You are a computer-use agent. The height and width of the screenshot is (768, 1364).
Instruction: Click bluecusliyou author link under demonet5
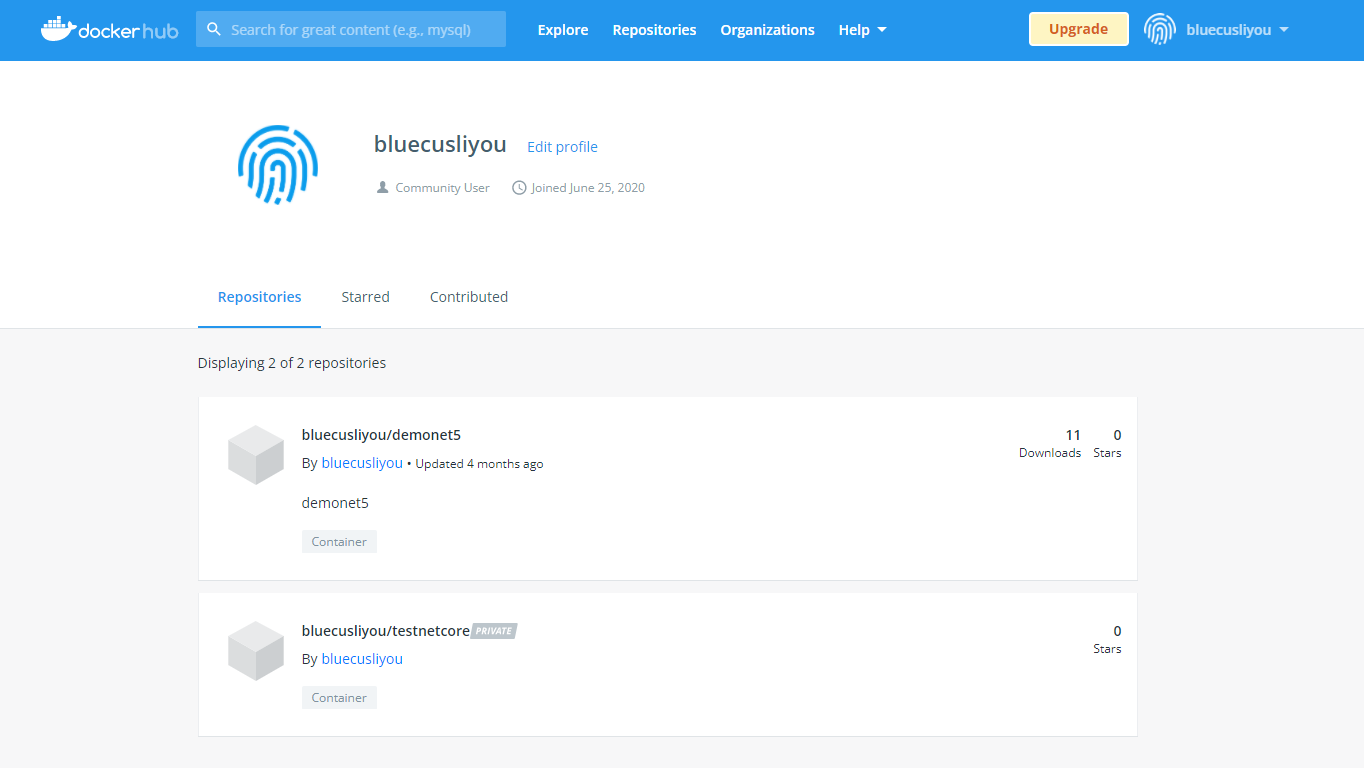tap(362, 463)
